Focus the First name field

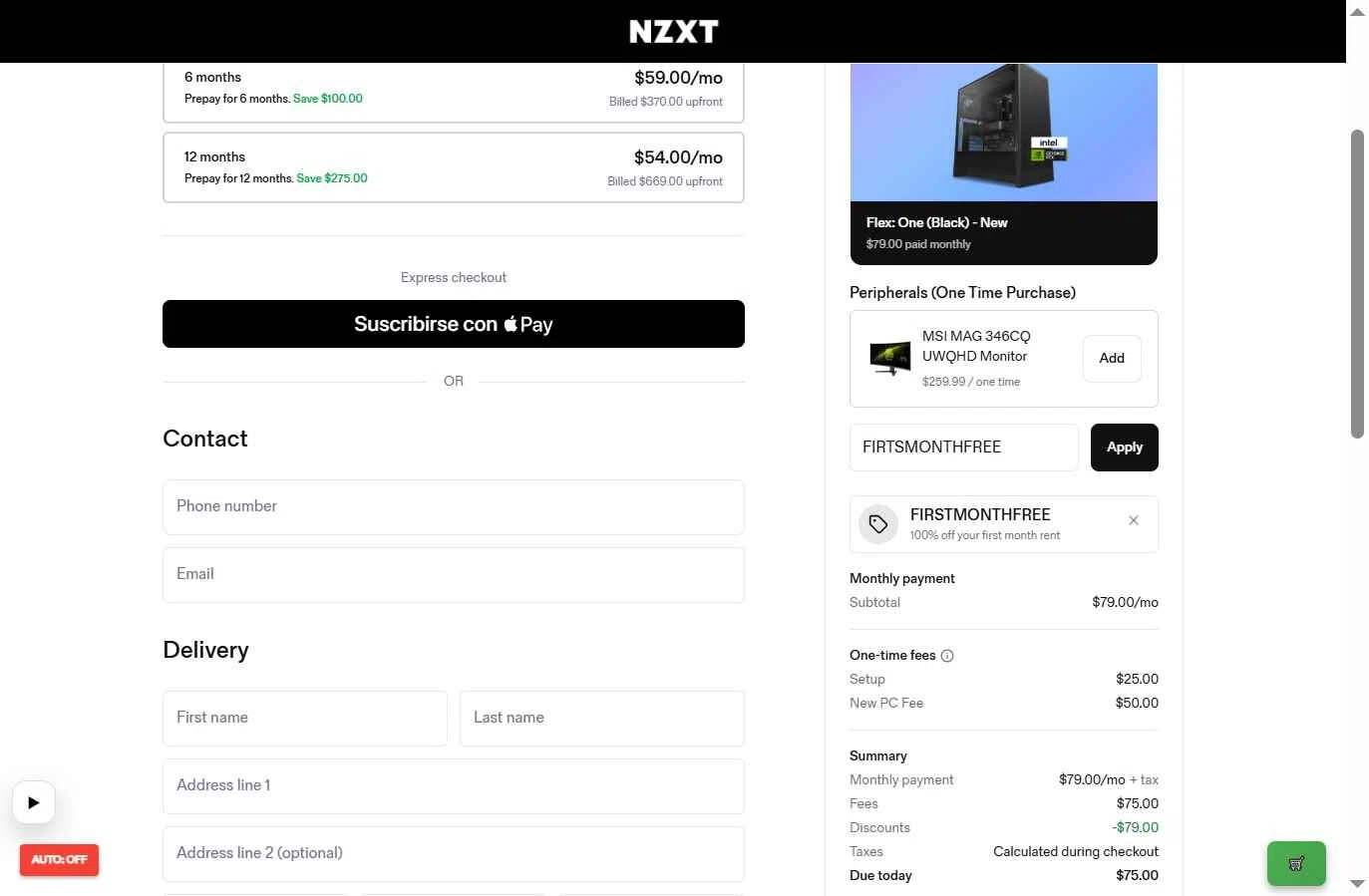pyautogui.click(x=305, y=719)
